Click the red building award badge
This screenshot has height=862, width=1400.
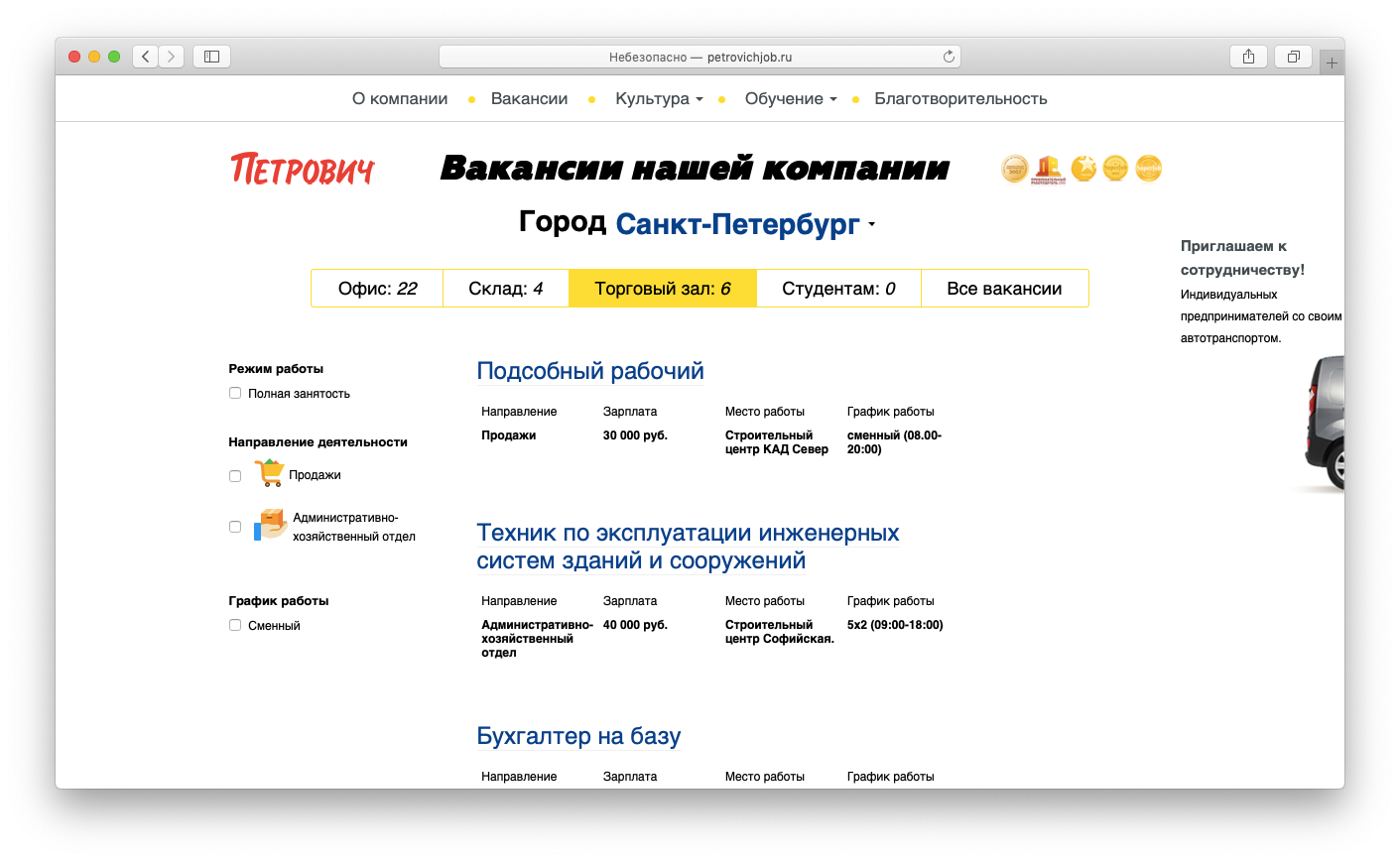coord(1049,170)
